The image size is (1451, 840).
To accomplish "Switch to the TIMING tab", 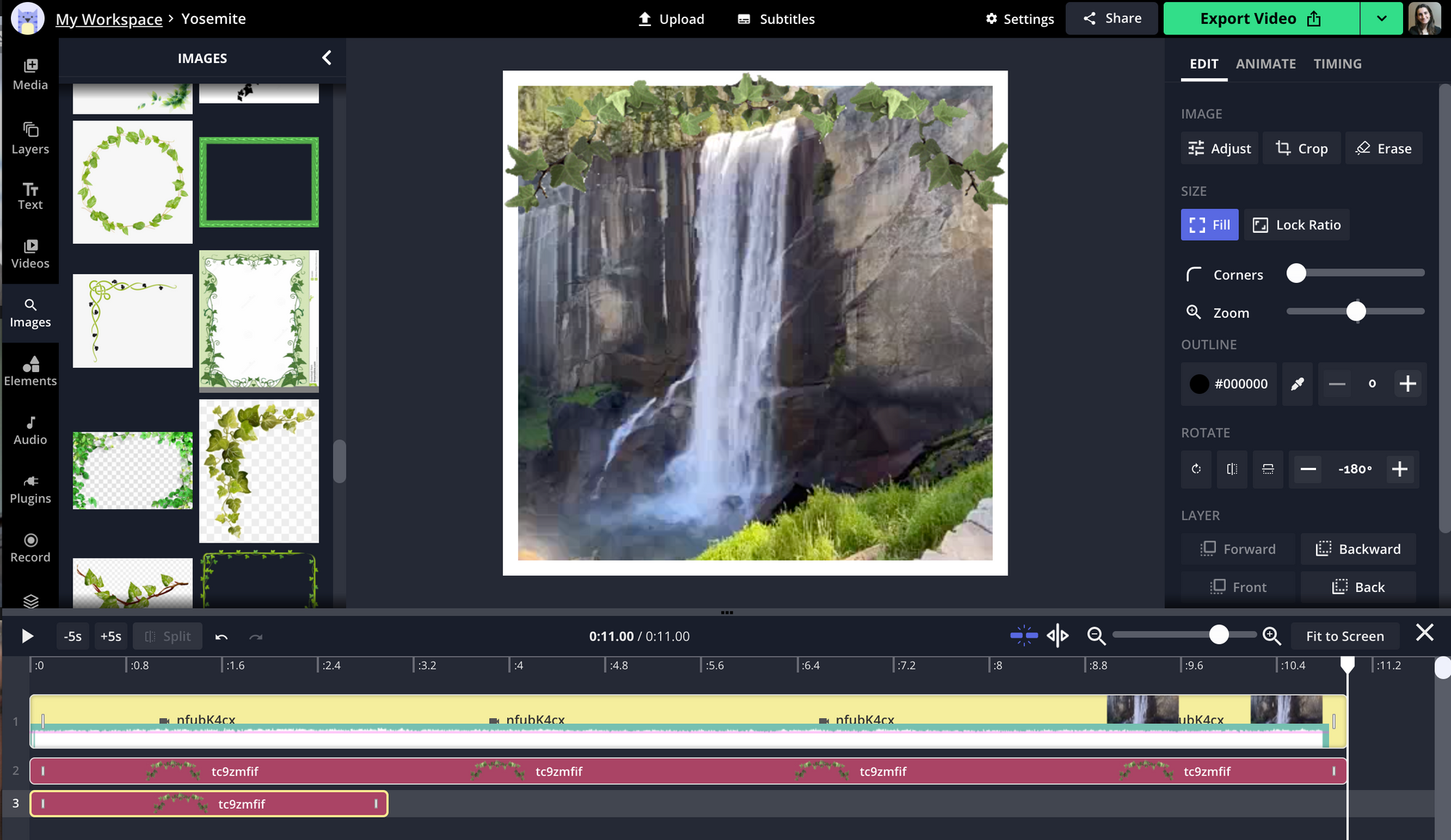I will [1337, 64].
